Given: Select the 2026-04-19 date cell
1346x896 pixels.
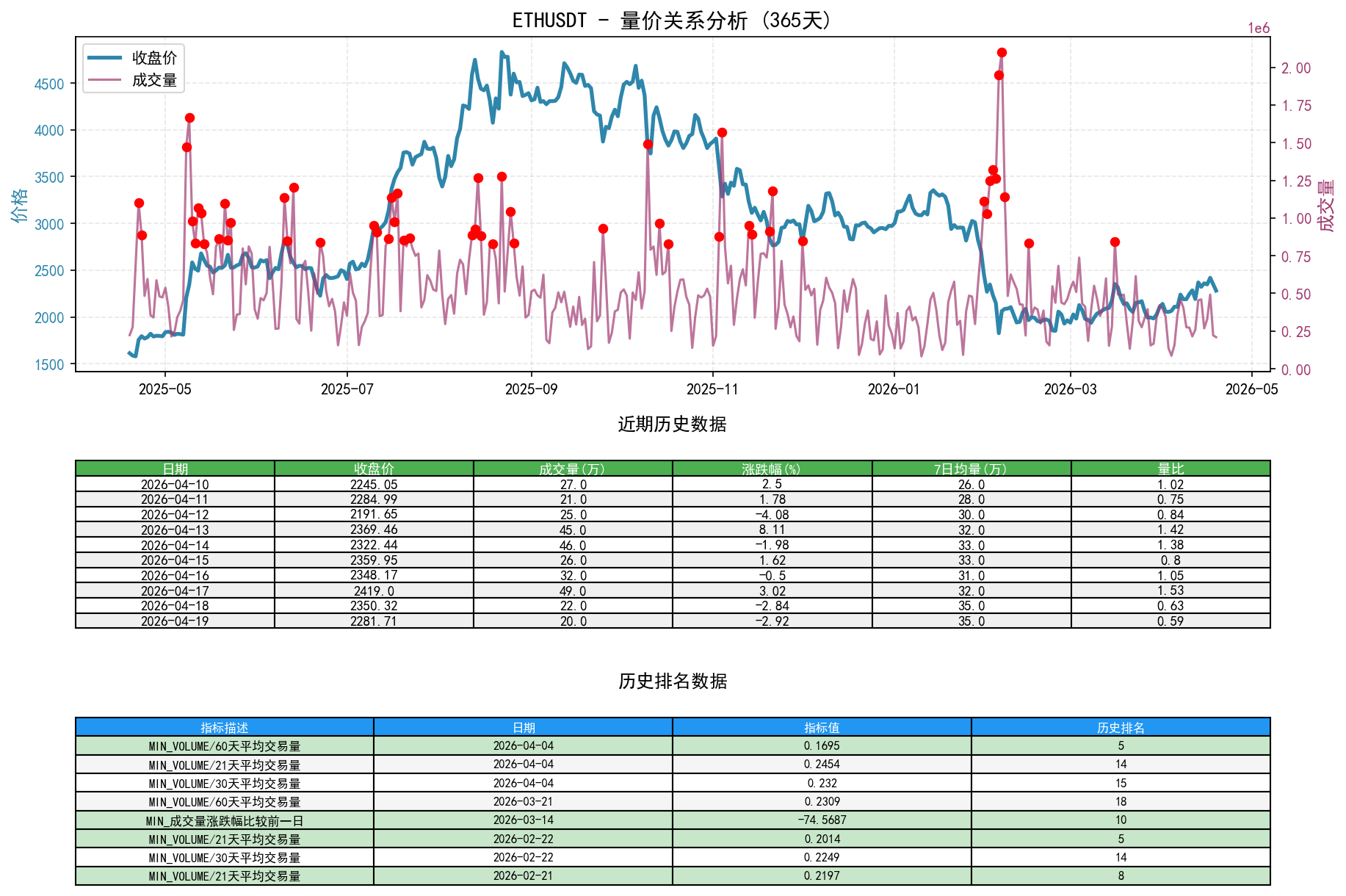Looking at the screenshot, I should coord(176,621).
